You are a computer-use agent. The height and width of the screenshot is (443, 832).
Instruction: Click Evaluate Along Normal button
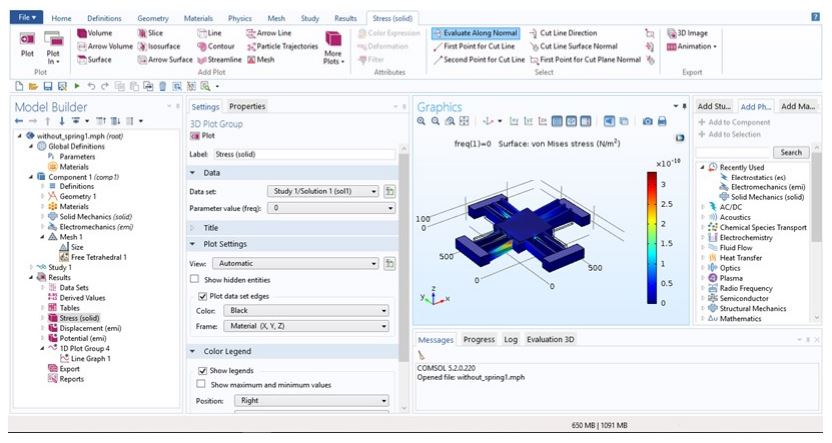[x=472, y=33]
